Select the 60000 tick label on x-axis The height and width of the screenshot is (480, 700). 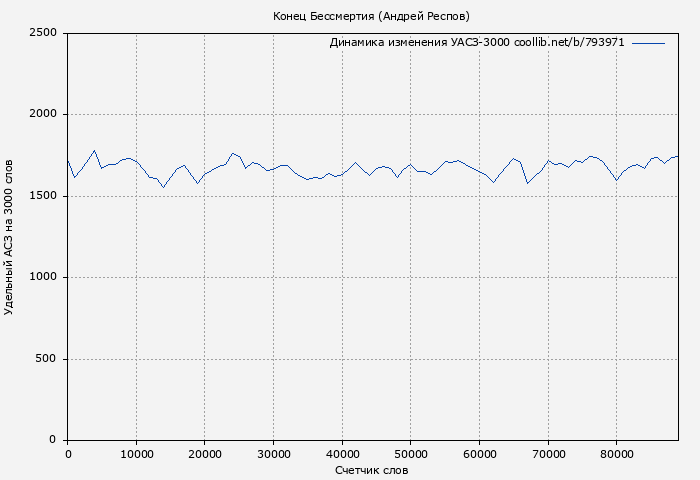point(479,454)
